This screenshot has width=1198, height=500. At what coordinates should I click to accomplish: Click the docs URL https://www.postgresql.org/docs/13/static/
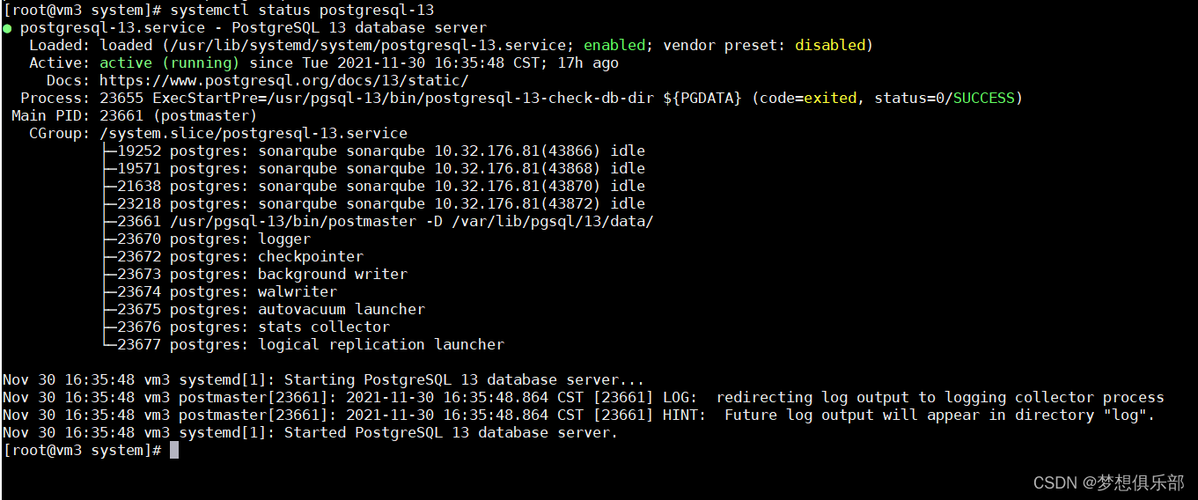pos(284,81)
